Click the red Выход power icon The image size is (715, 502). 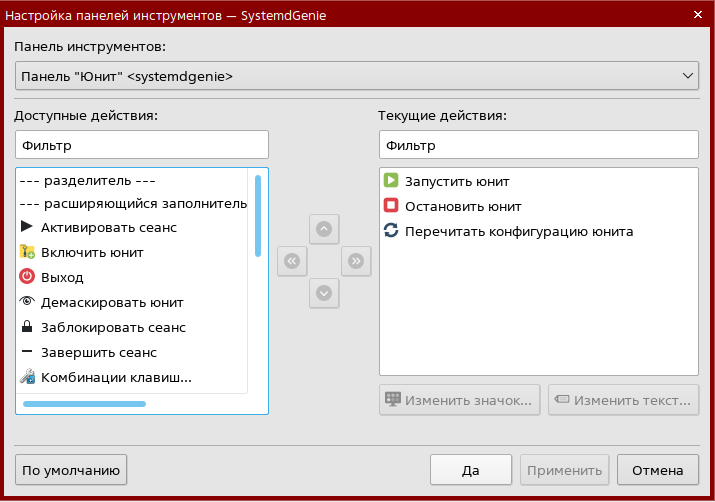click(27, 277)
